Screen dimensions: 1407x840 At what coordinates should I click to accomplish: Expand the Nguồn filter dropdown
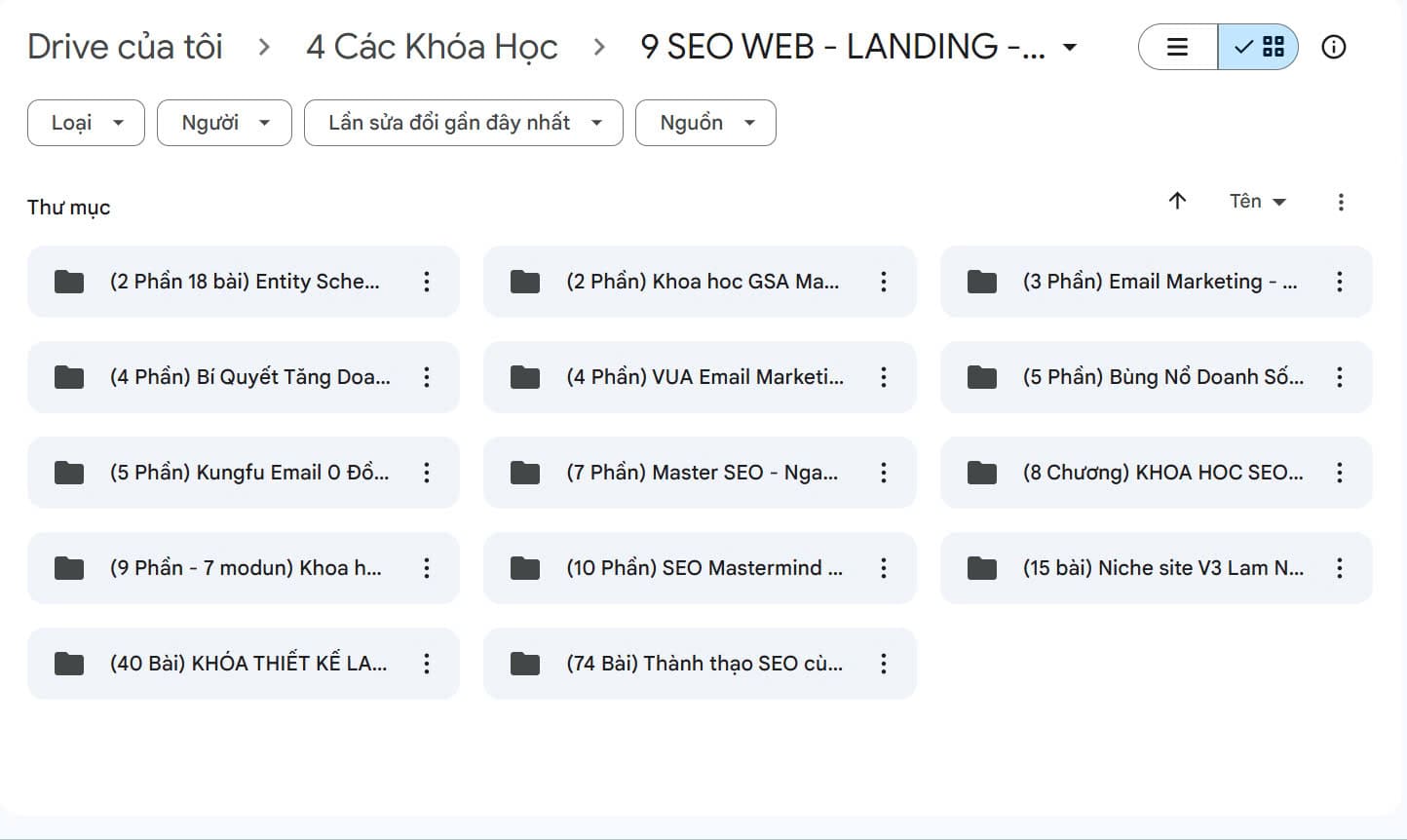705,123
